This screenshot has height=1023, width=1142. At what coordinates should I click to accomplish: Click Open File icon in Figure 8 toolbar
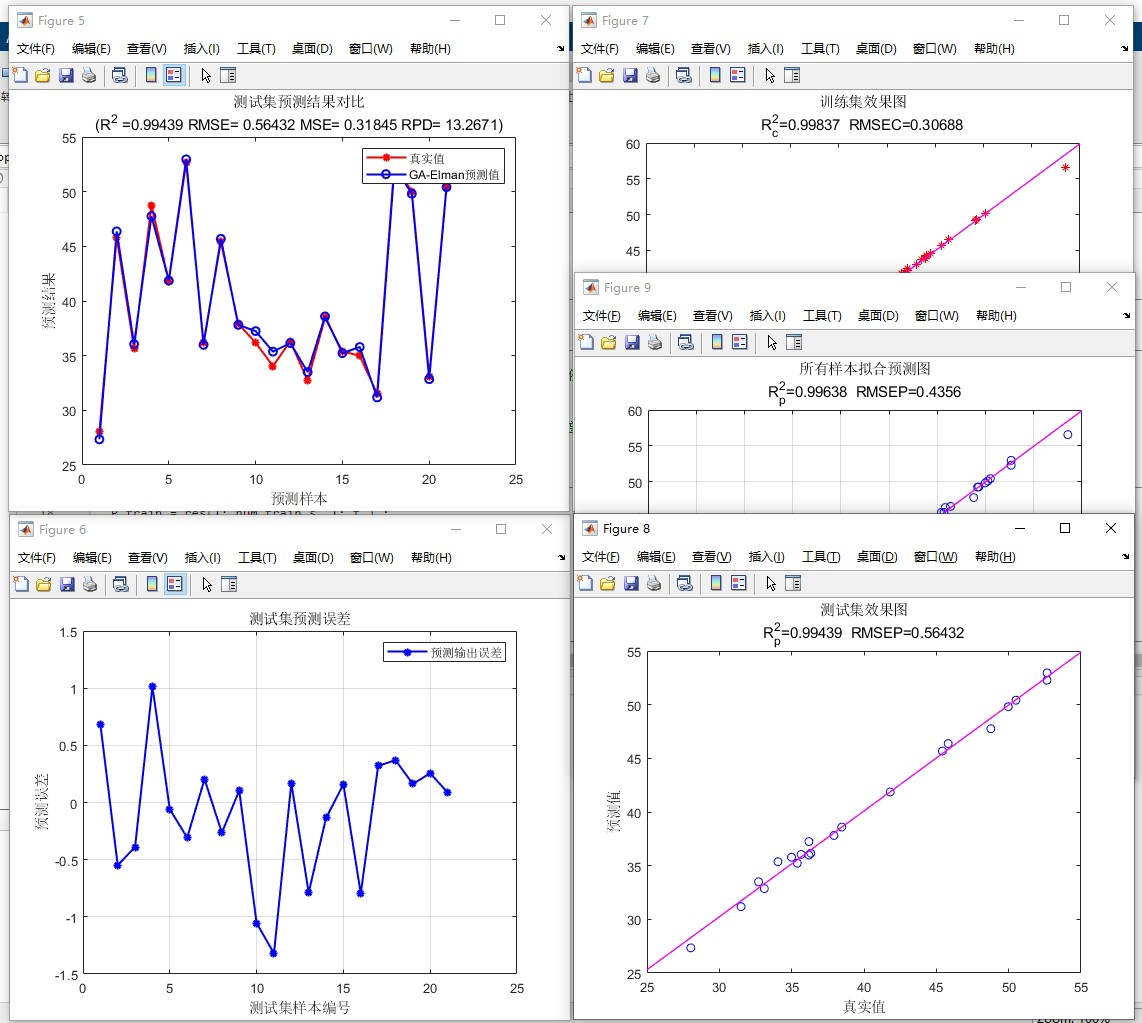607,583
